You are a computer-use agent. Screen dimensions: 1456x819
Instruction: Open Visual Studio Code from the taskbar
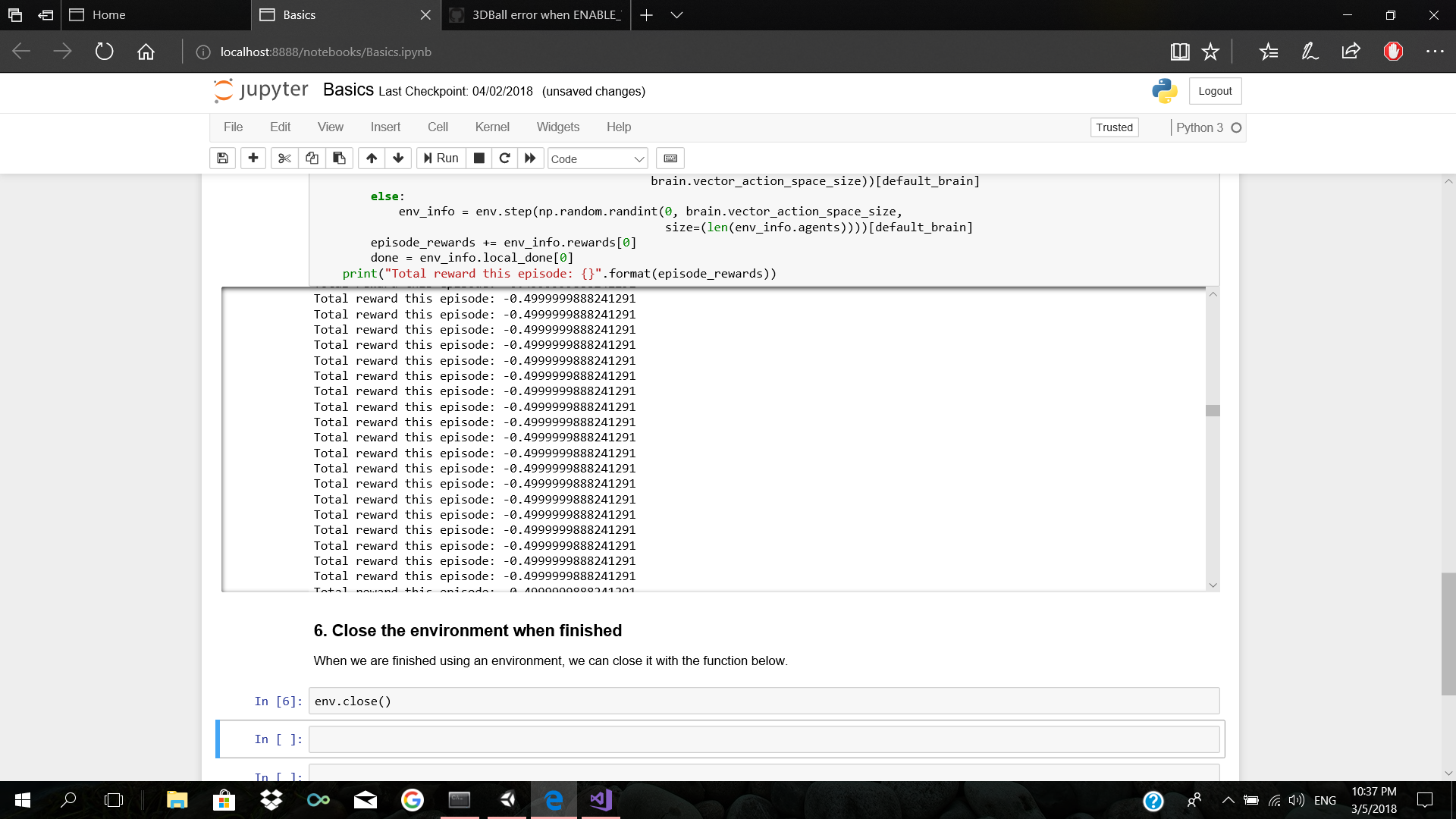[601, 800]
